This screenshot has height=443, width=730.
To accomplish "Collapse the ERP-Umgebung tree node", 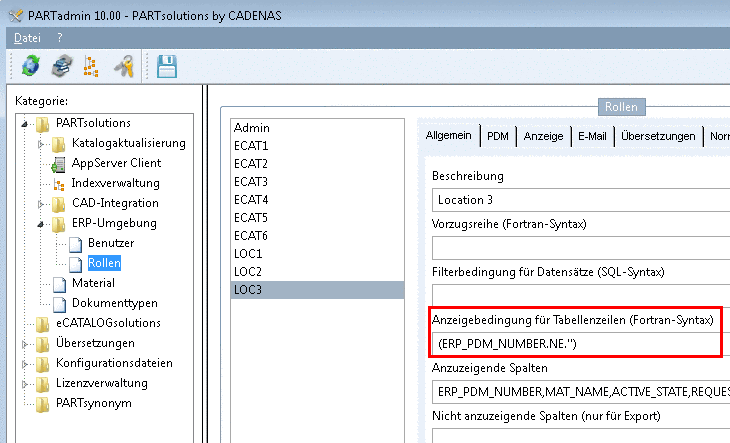I will coord(41,224).
